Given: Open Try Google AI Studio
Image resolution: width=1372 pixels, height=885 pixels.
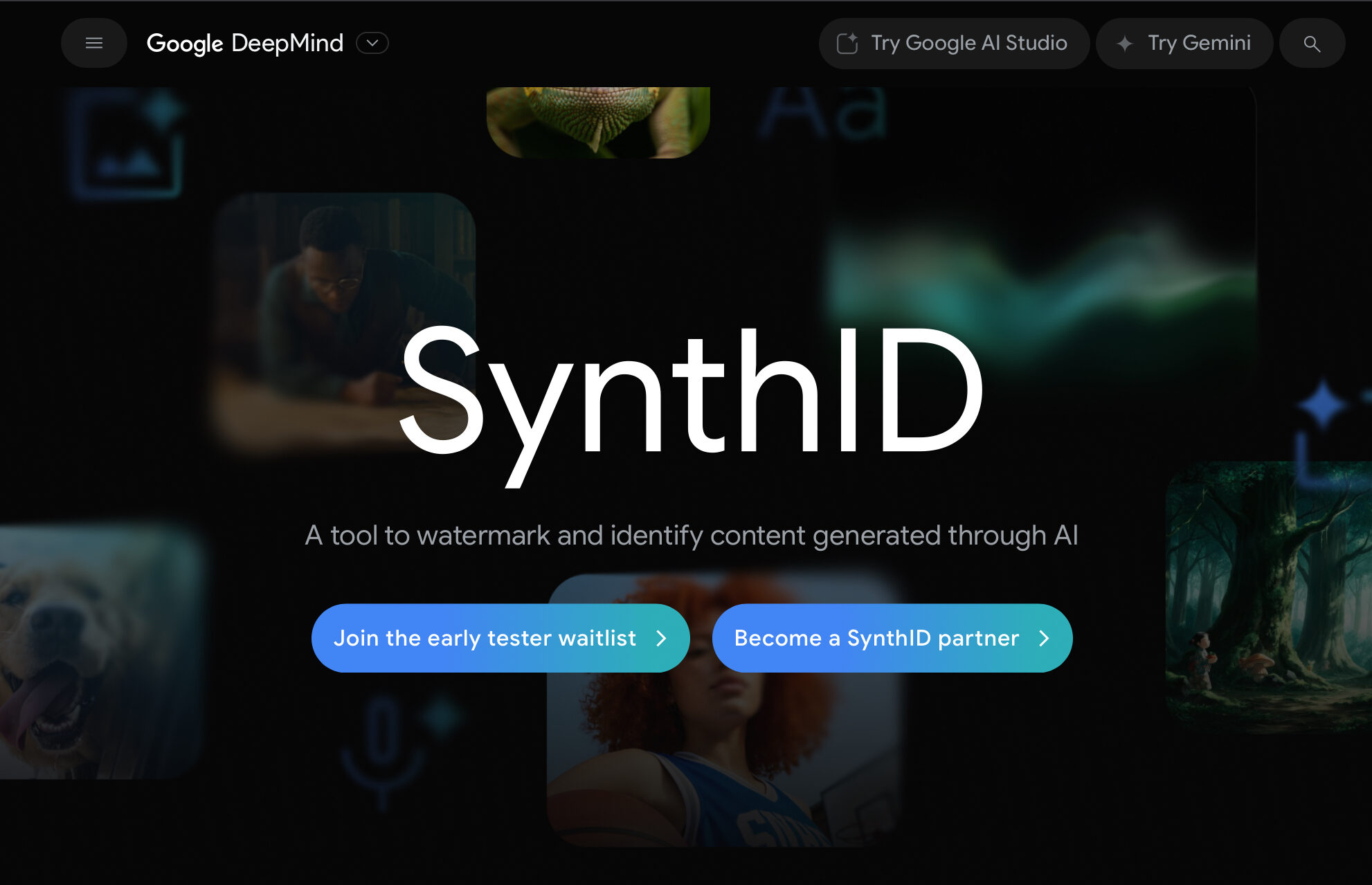Looking at the screenshot, I should [x=954, y=44].
